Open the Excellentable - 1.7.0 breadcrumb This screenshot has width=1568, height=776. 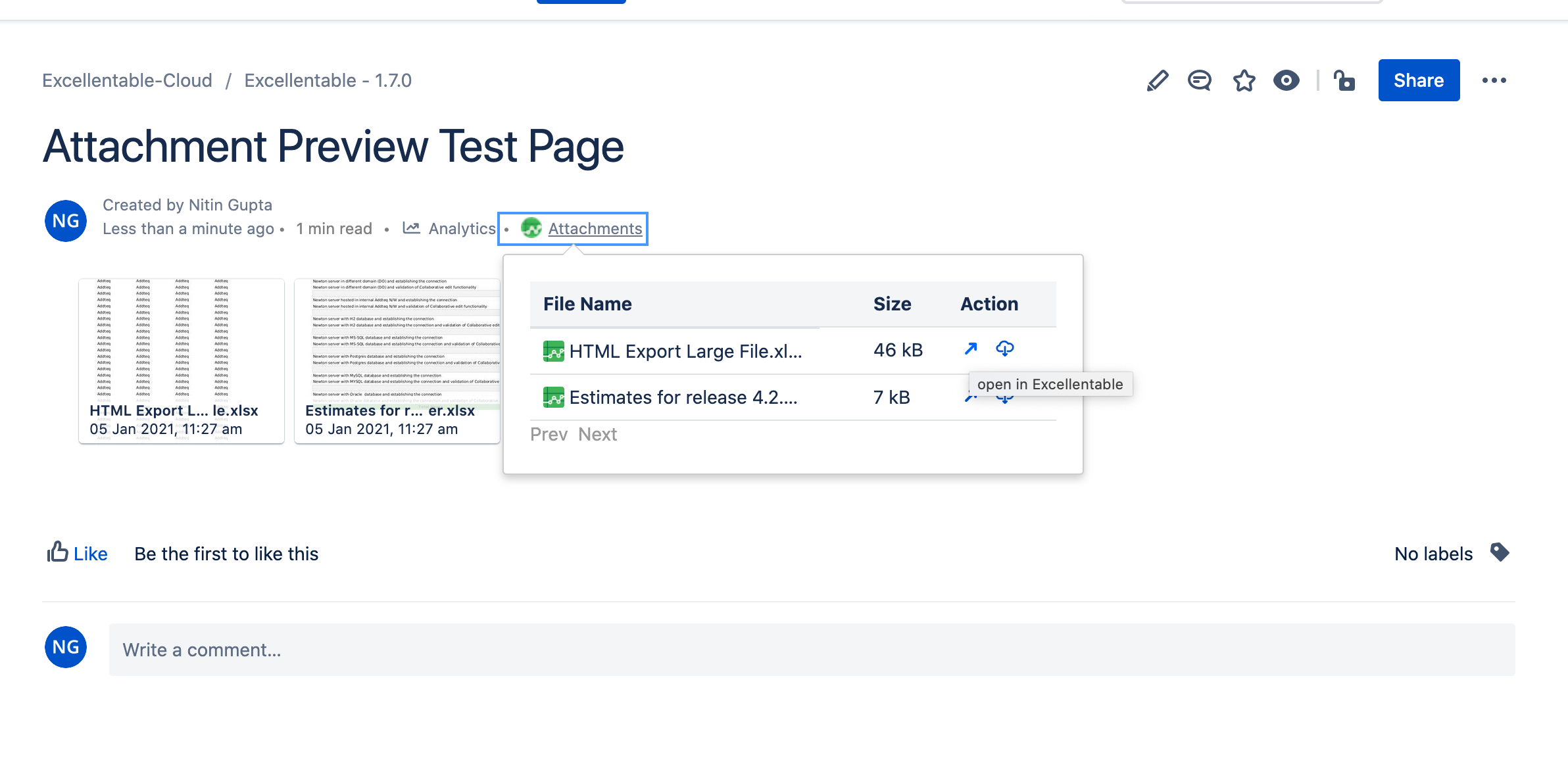328,80
